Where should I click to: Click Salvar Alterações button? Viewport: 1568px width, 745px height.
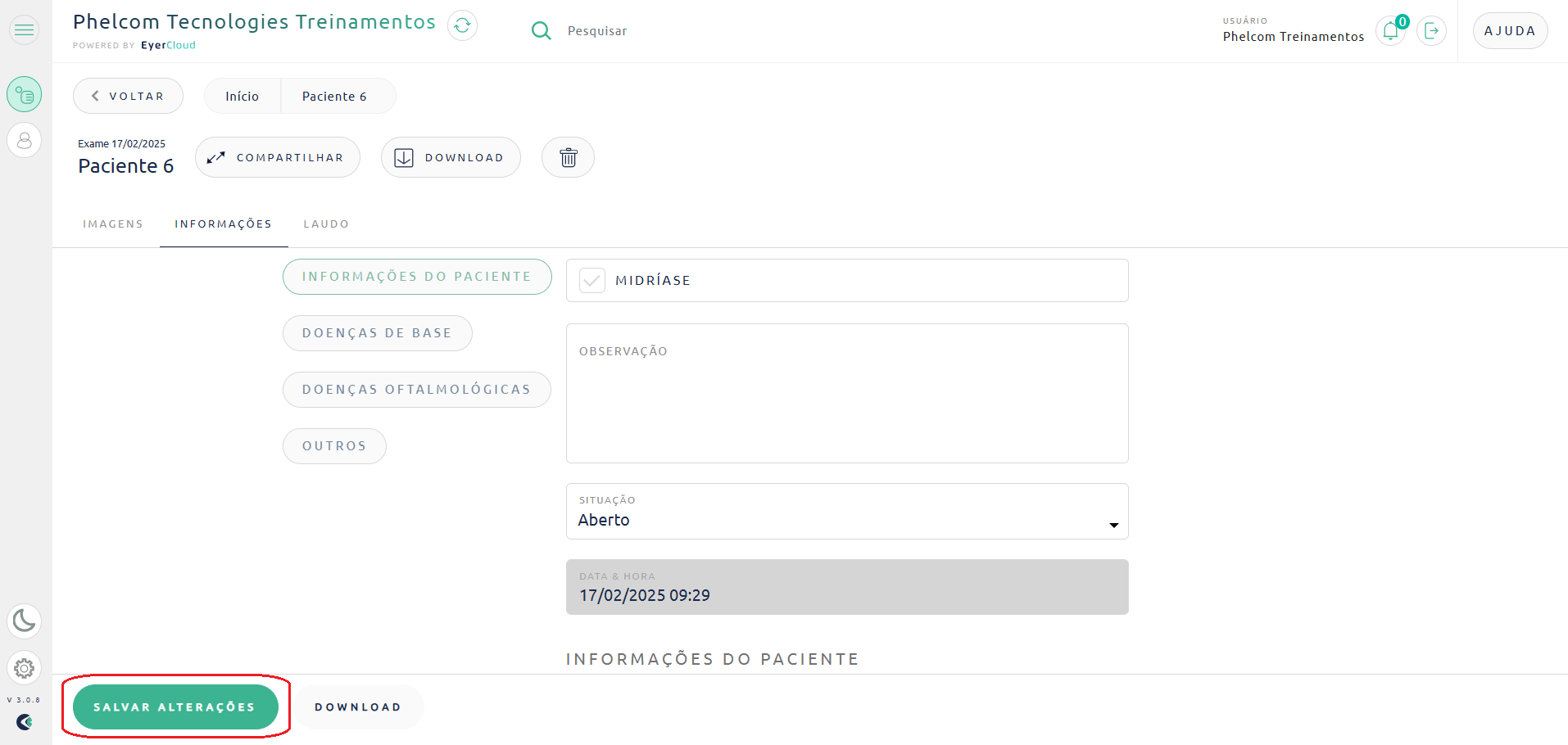(x=175, y=707)
